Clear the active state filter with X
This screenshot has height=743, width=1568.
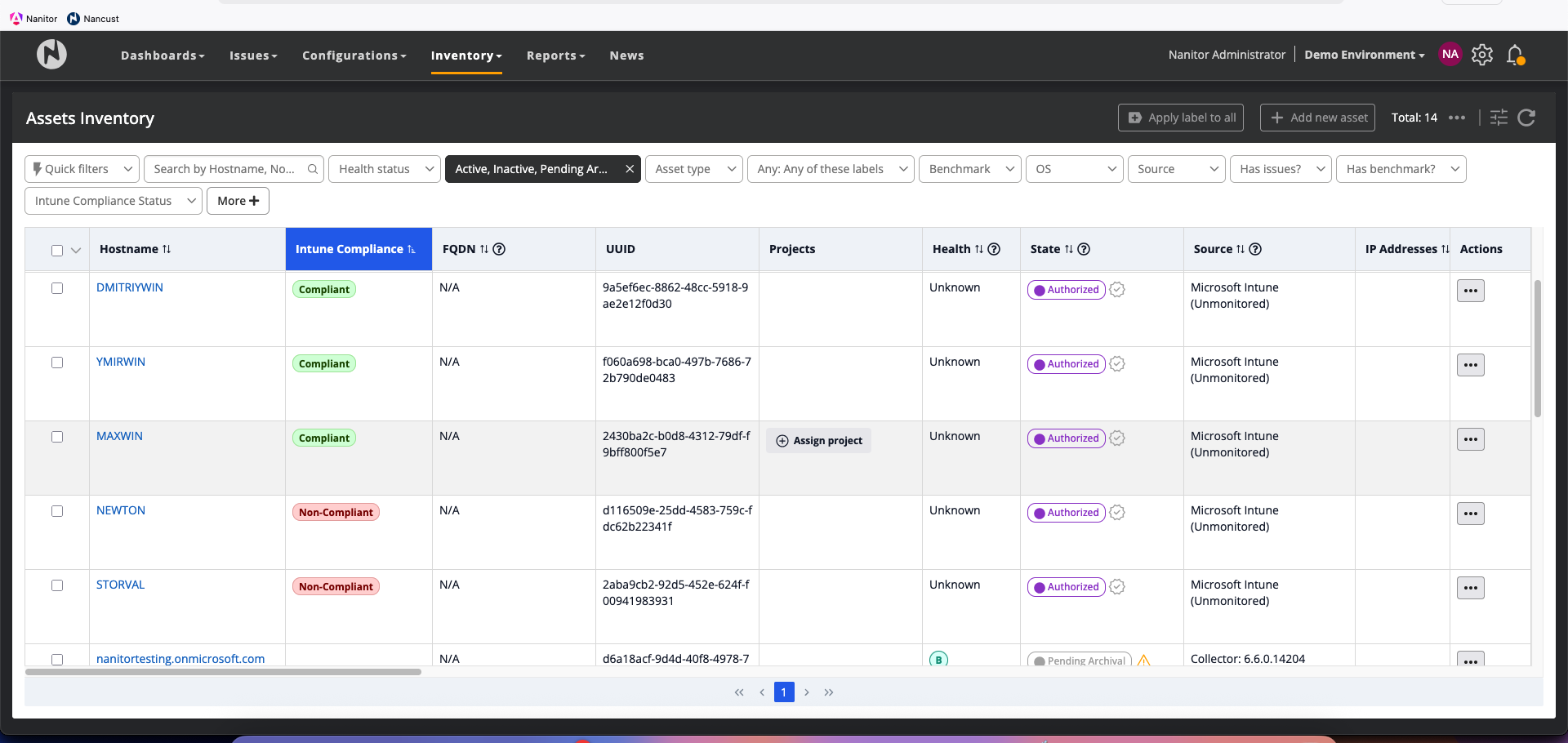[x=629, y=169]
